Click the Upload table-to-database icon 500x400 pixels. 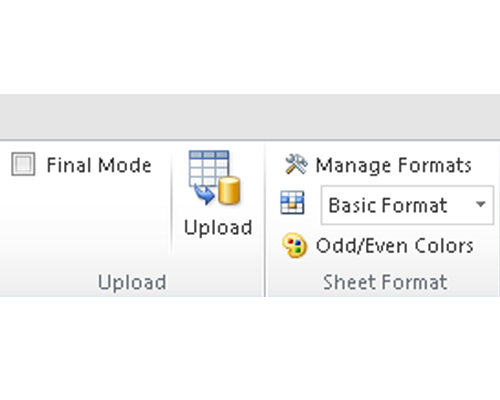pos(215,177)
